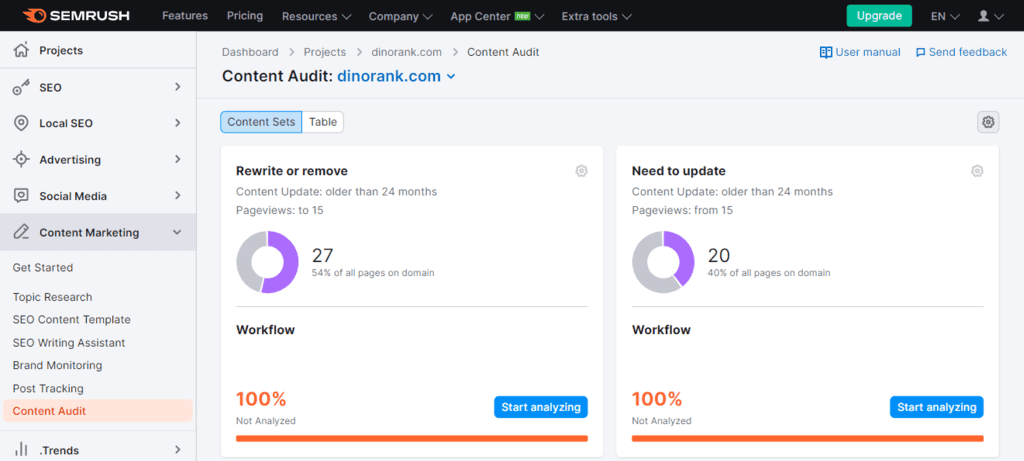Open Rewrite or remove card settings gear
This screenshot has height=461, width=1024.
tap(581, 171)
